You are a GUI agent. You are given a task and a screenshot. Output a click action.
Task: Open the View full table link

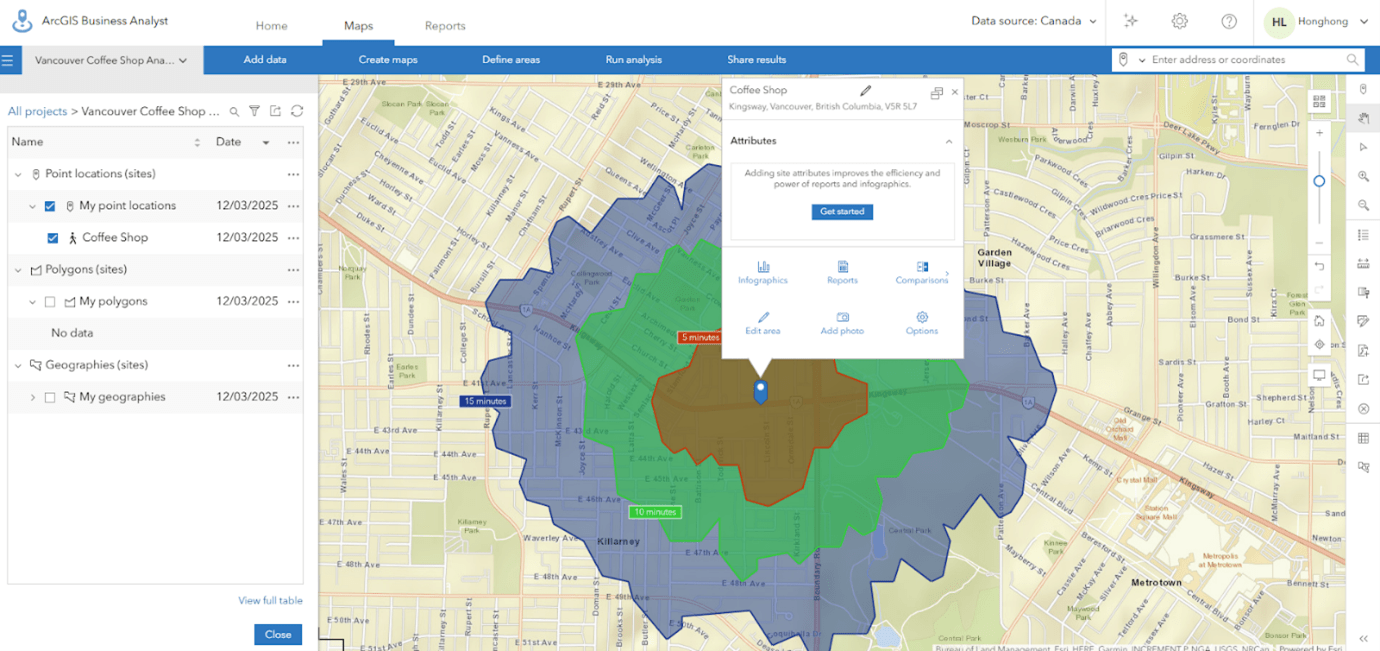[270, 601]
